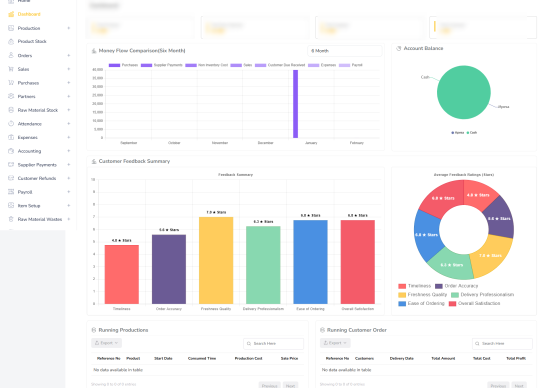Toggle Payroll series in Money Flow legend
The width and height of the screenshot is (545, 388).
tap(351, 65)
